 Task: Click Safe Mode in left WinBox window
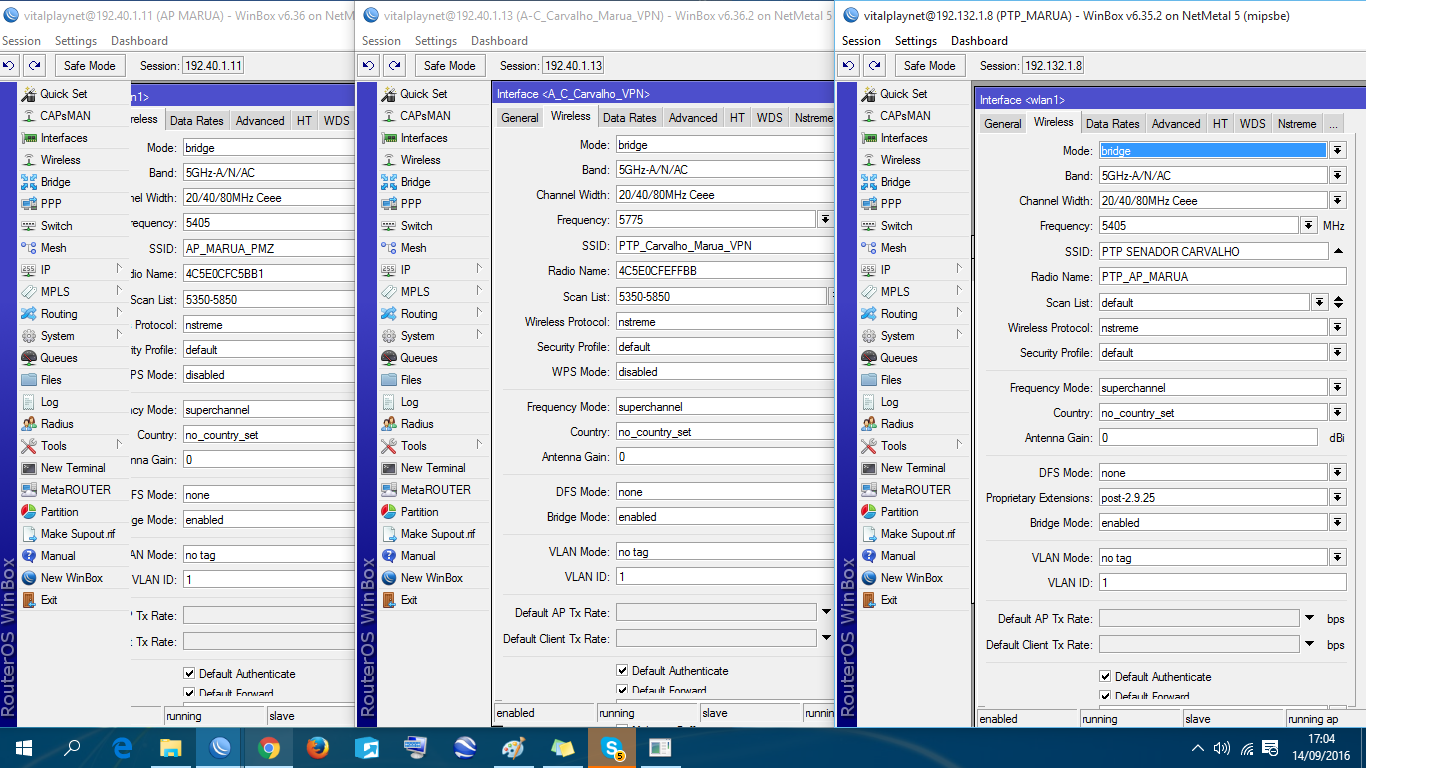click(89, 66)
